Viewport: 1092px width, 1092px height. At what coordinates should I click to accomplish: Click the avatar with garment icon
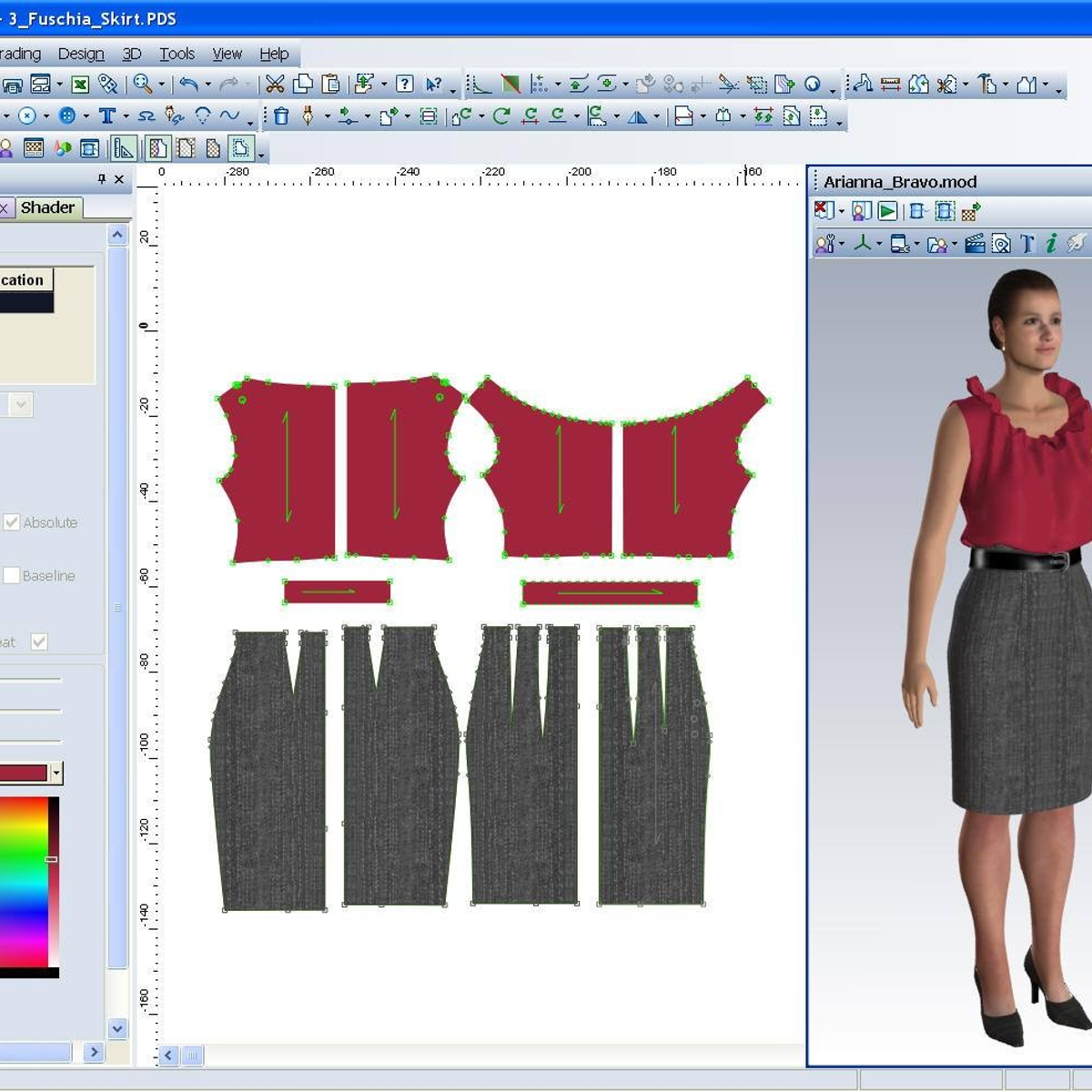click(861, 211)
